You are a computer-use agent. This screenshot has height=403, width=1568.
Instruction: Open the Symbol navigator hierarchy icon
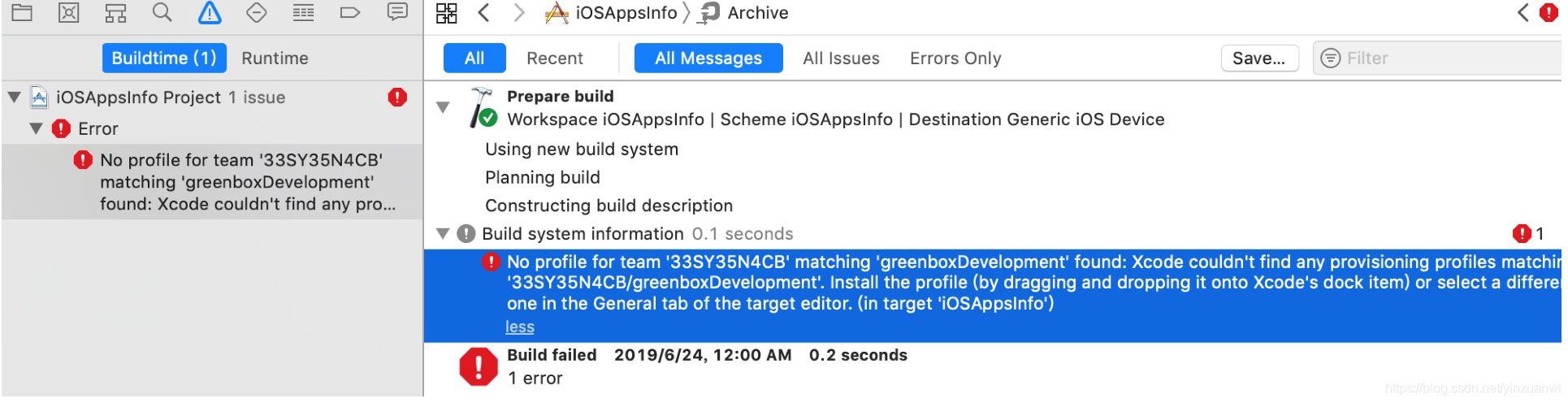click(115, 12)
